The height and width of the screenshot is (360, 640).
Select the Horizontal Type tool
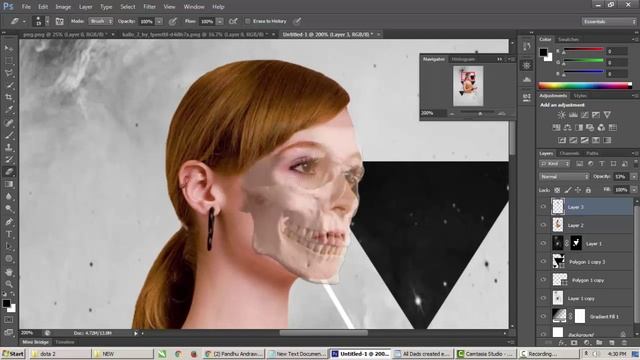9,234
